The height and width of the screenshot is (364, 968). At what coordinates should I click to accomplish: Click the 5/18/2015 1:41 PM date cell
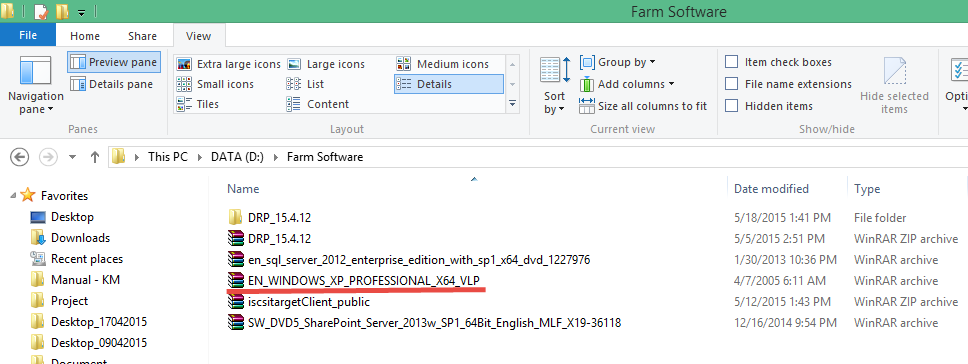[x=782, y=218]
